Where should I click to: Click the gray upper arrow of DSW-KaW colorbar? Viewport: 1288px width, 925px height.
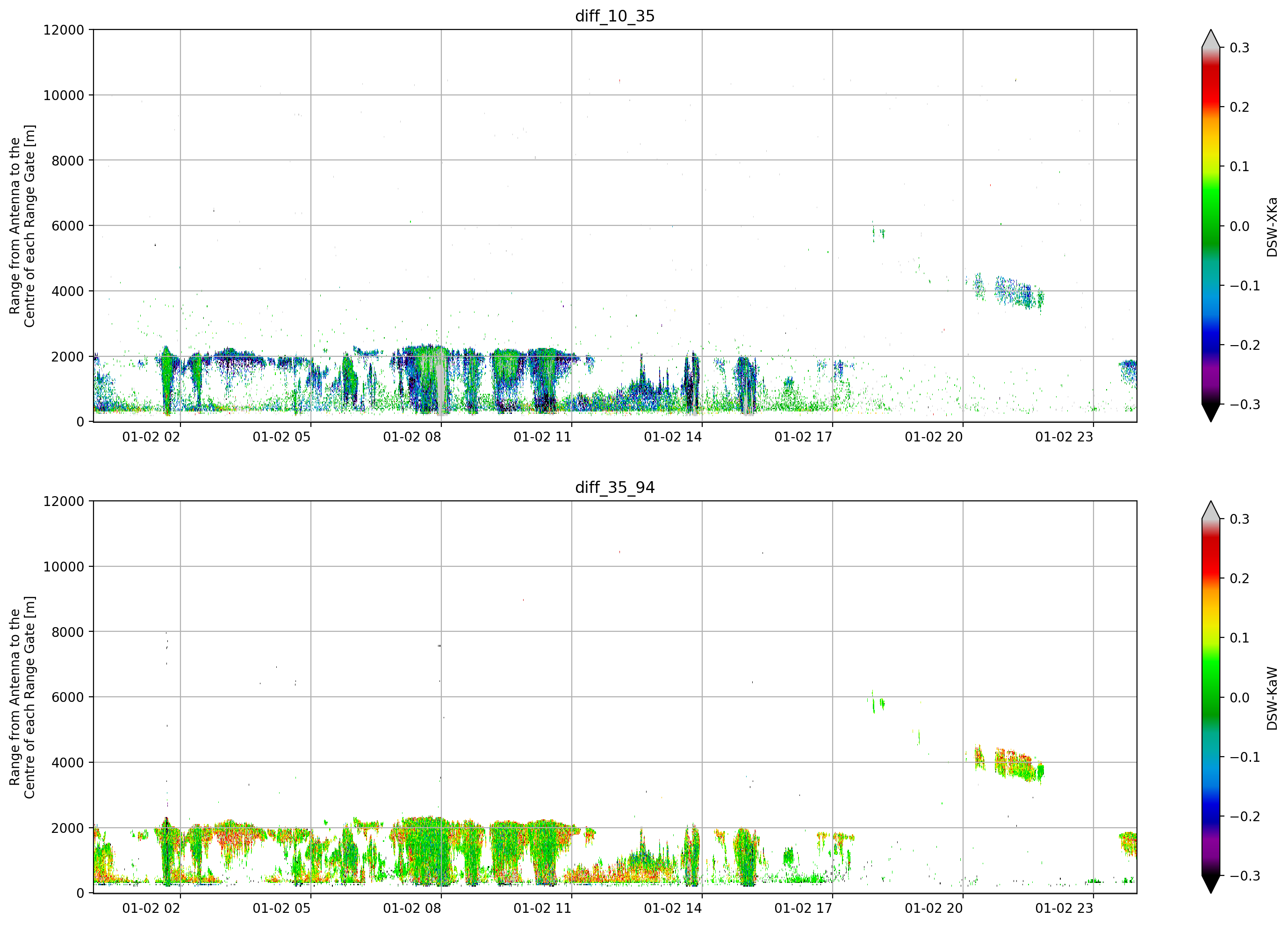1211,511
